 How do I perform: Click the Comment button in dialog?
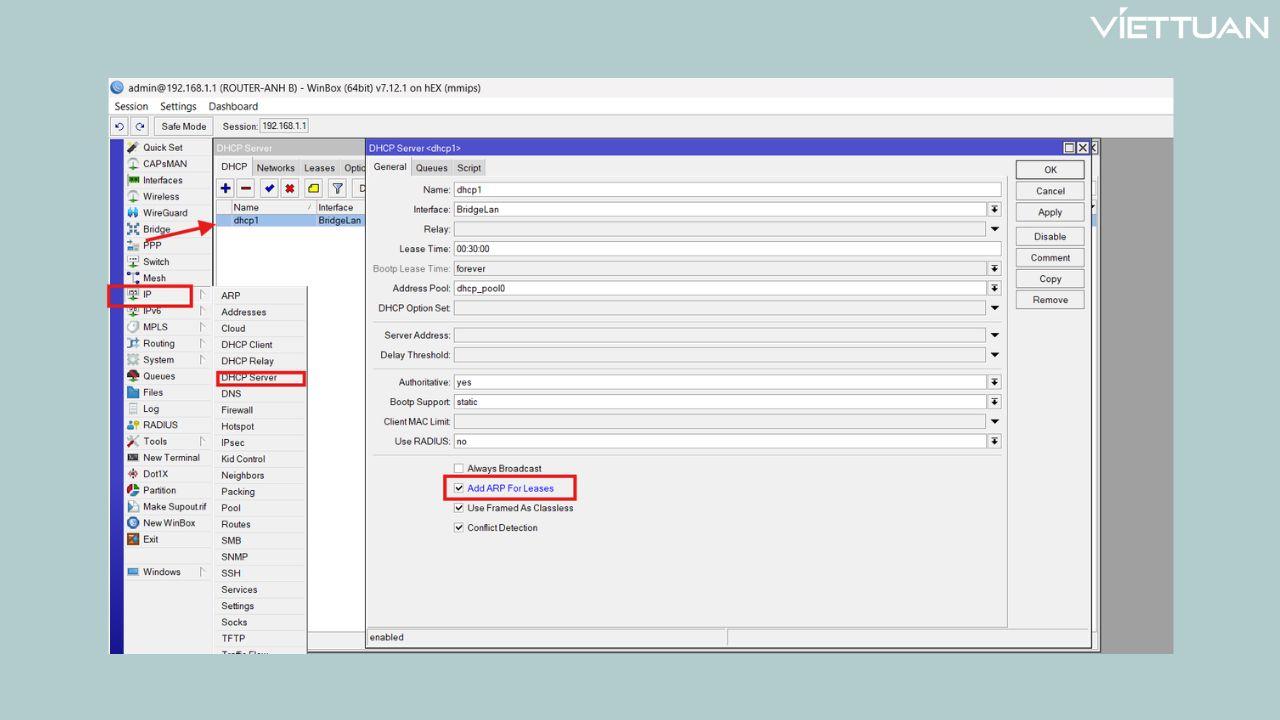coord(1050,258)
